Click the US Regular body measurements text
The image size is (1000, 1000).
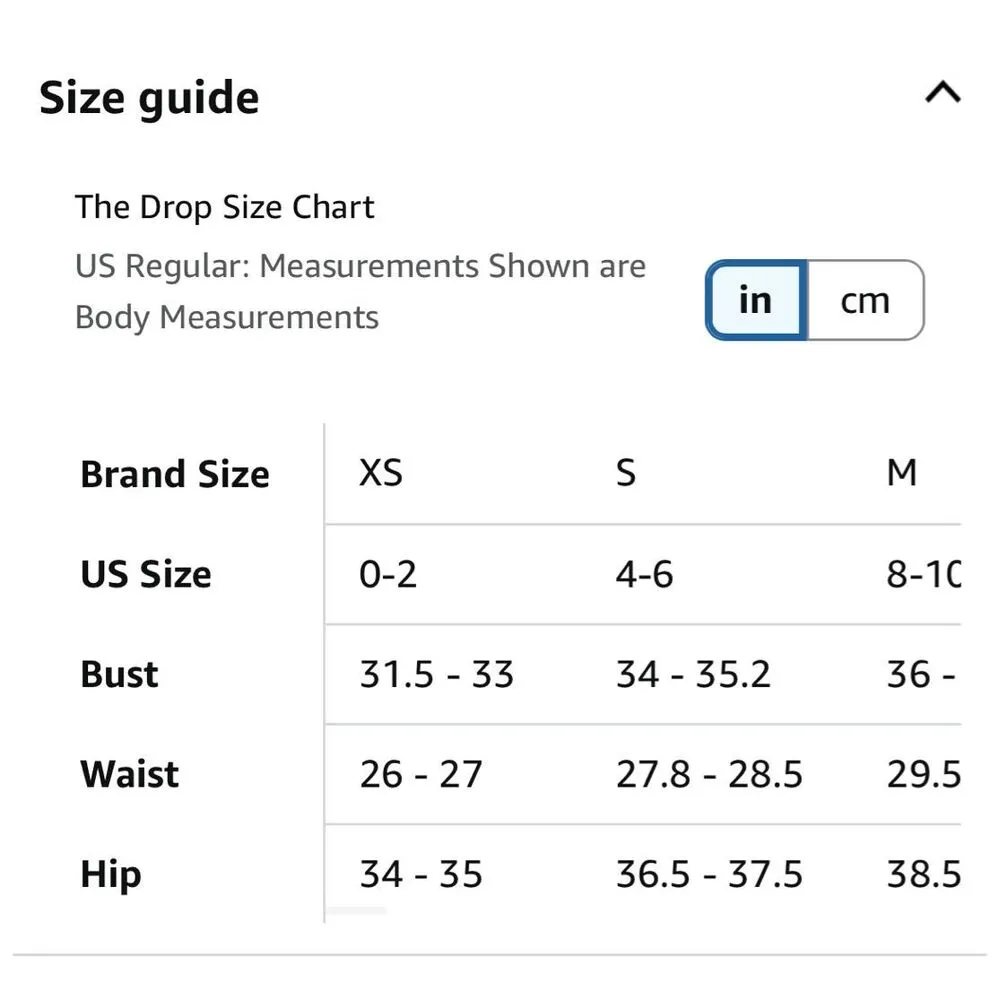pyautogui.click(x=360, y=291)
